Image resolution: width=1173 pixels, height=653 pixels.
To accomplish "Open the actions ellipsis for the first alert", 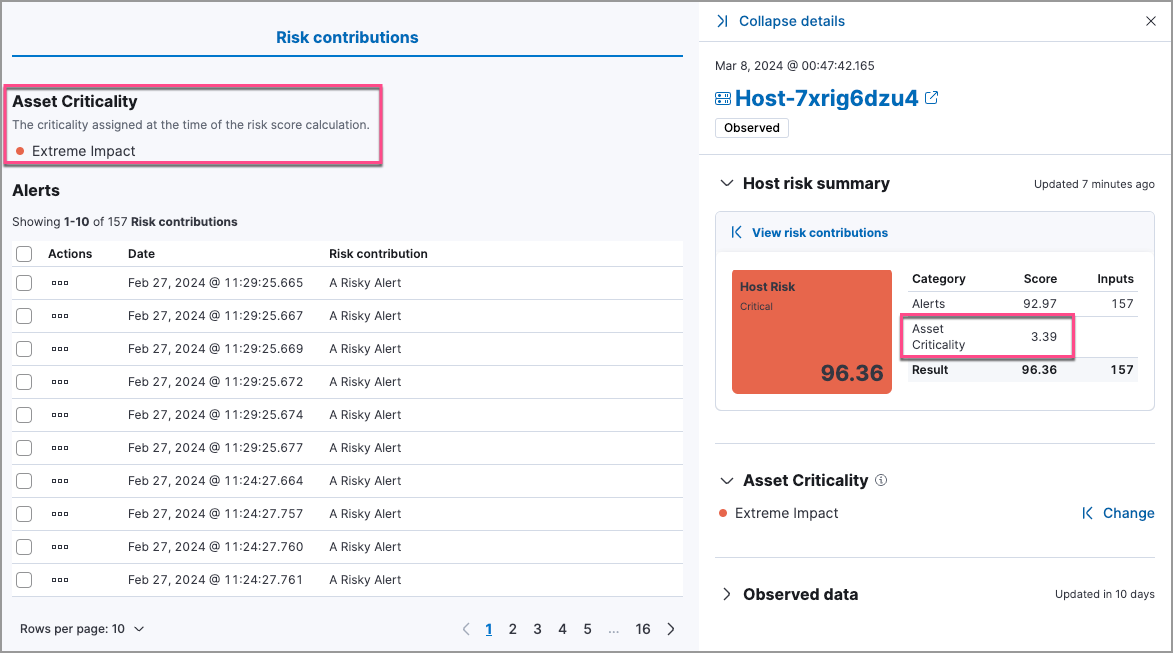I will tap(60, 283).
